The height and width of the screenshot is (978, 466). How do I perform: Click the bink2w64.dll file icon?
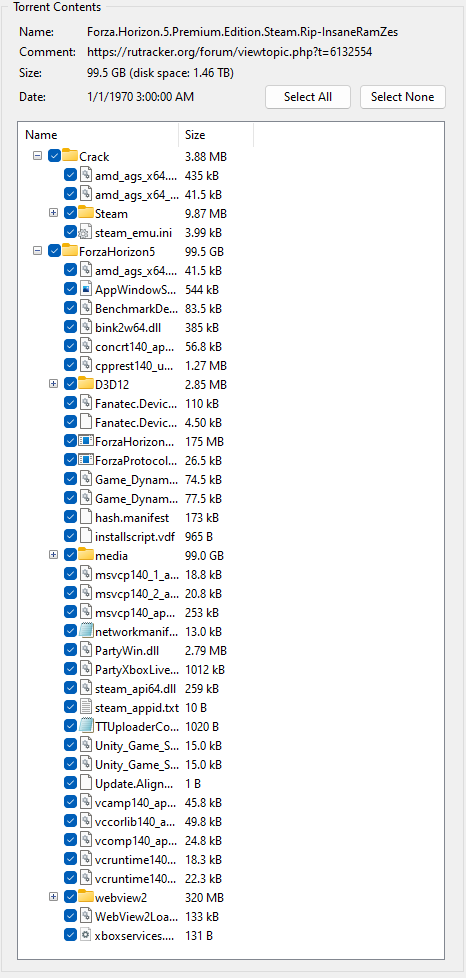pyautogui.click(x=86, y=327)
